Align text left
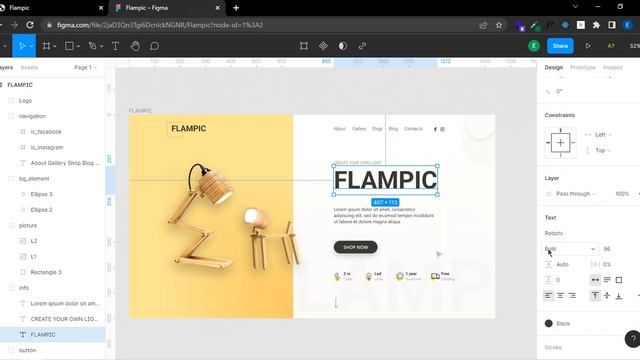This screenshot has height=360, width=640. point(549,296)
